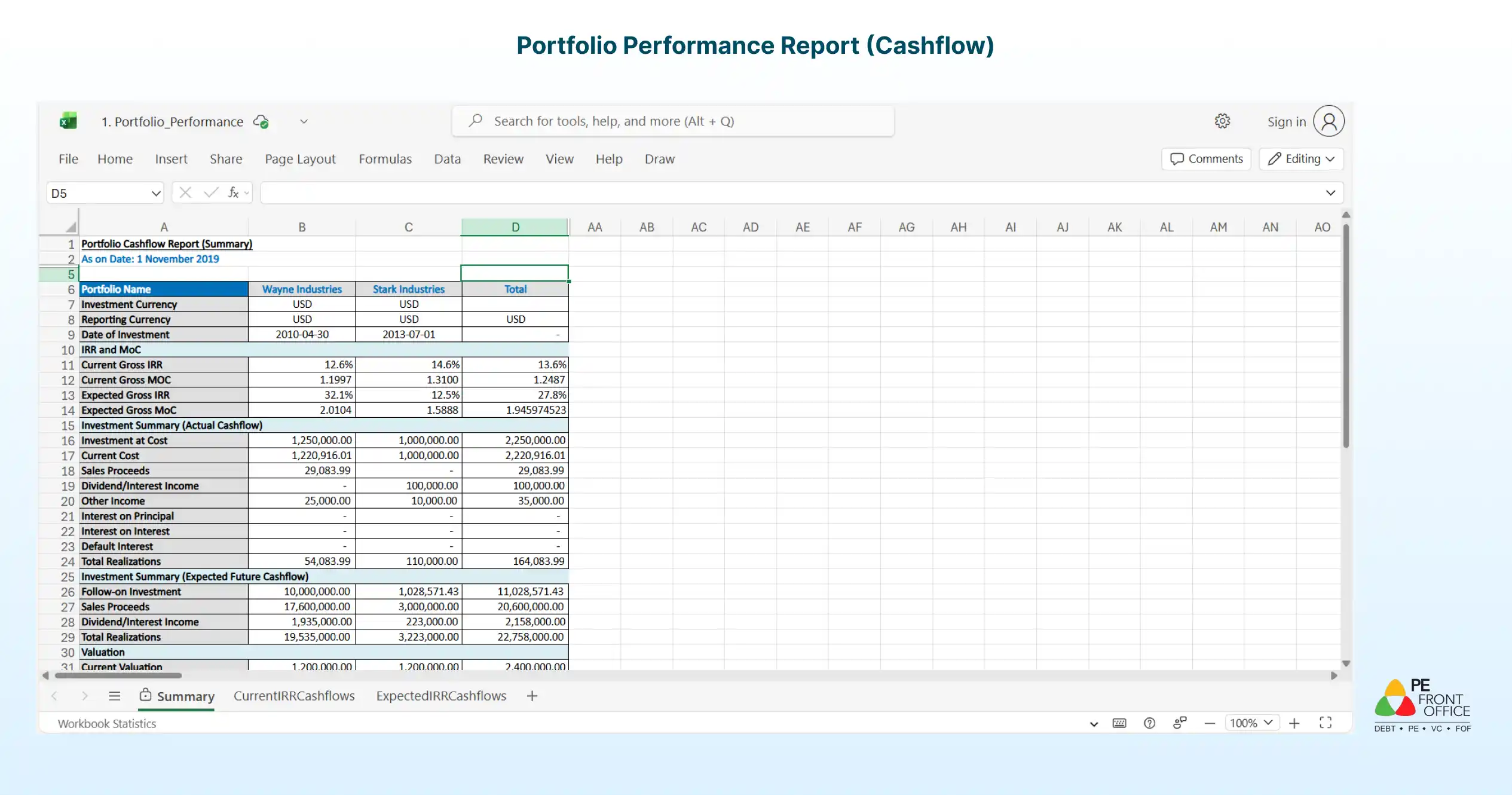Click the horizontal scrollbar thumb

(118, 675)
